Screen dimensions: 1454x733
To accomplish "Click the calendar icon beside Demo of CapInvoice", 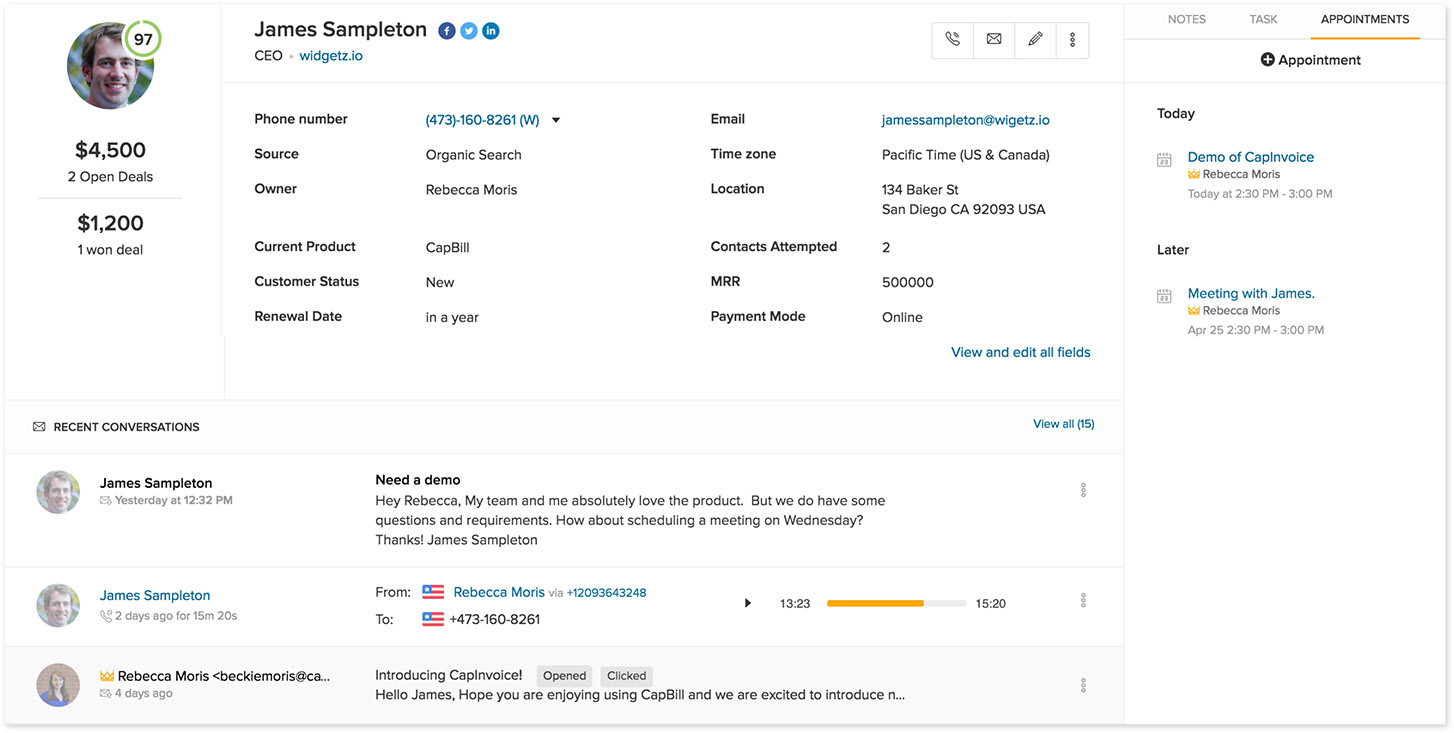I will tap(1163, 159).
